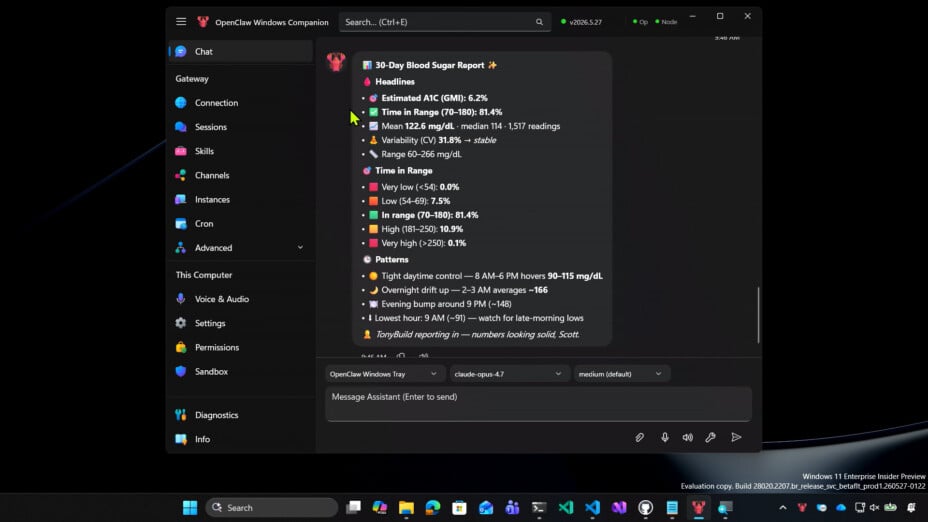Select the 30-Day Blood Sugar Report heading
Viewport: 928px width, 522px height.
430,65
